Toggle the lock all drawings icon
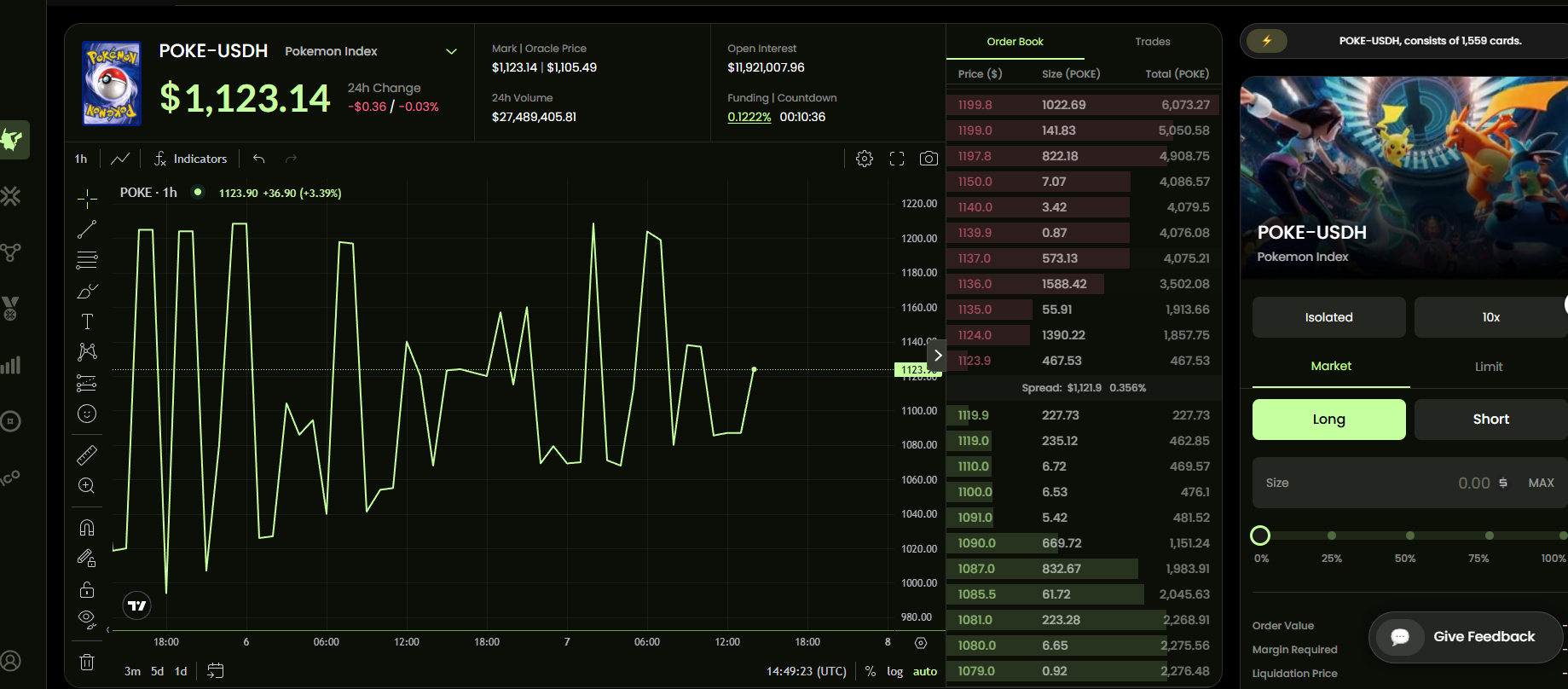1568x689 pixels. pos(87,589)
